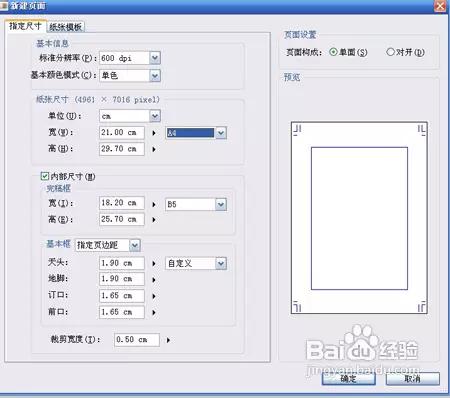The width and height of the screenshot is (450, 398).
Task: Click the 取消 button
Action: [413, 379]
